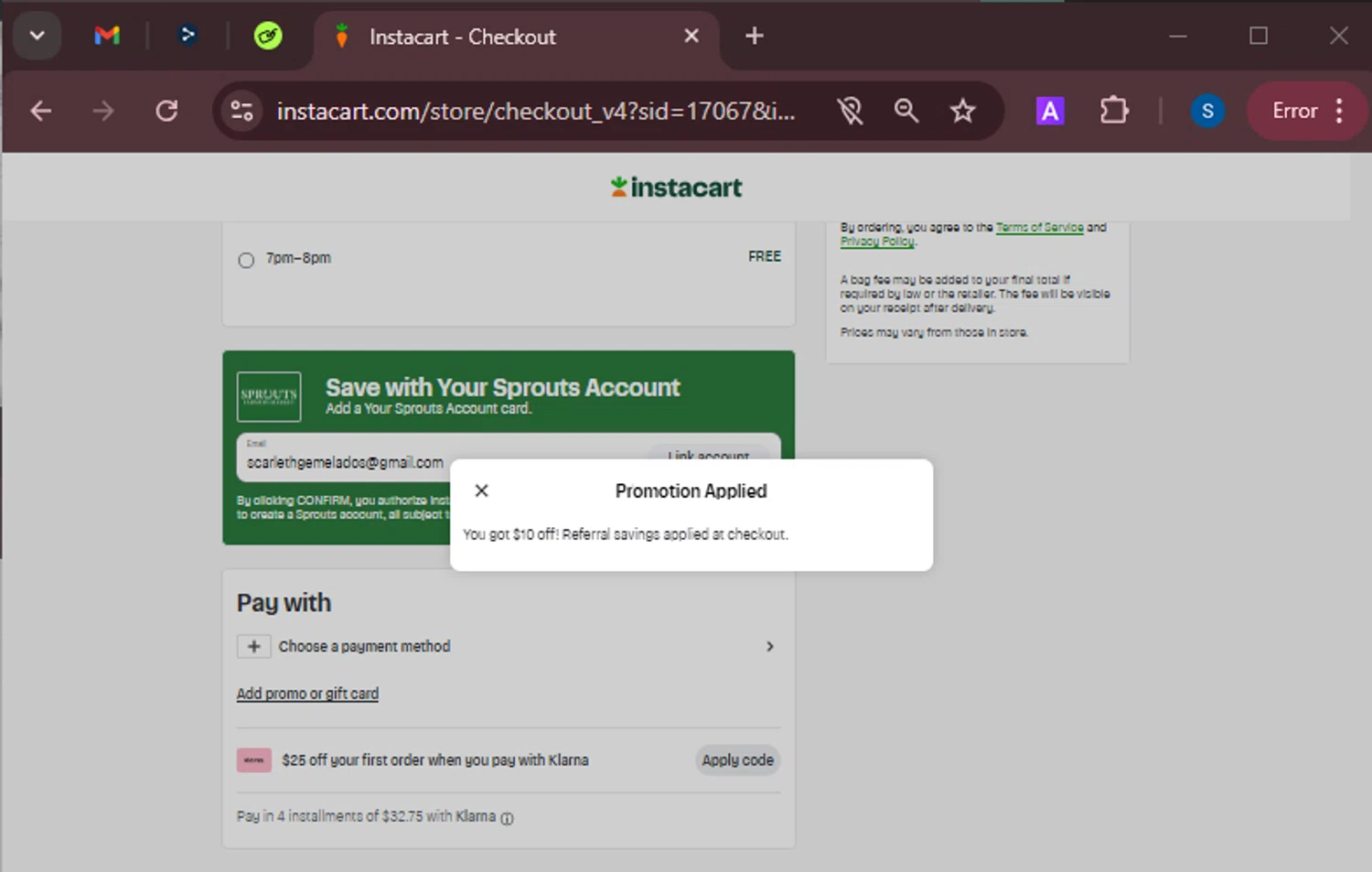Close the Promotion Applied popup

[x=481, y=490]
